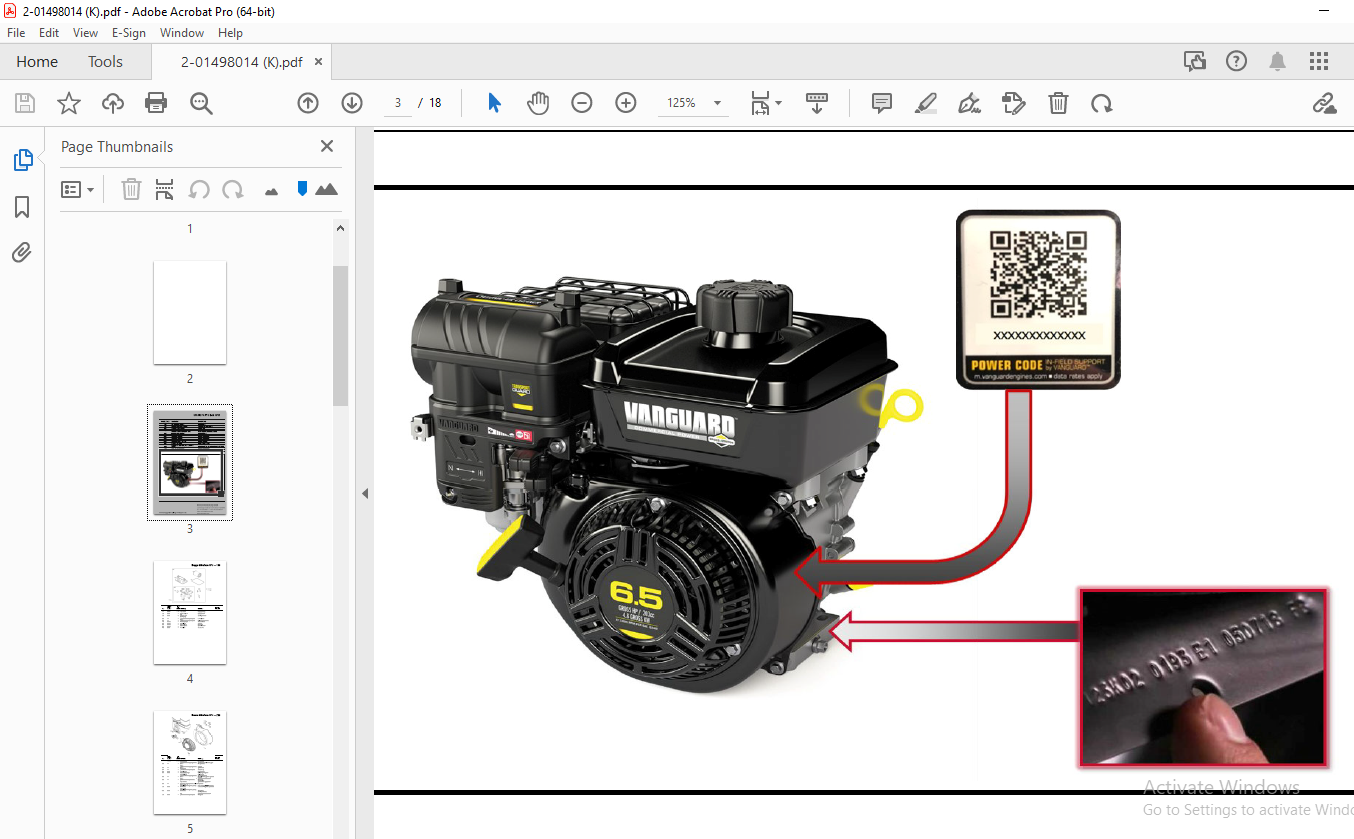Viewport: 1354px width, 839px height.
Task: Open the Page Thumbnails panel icon
Action: 22,159
